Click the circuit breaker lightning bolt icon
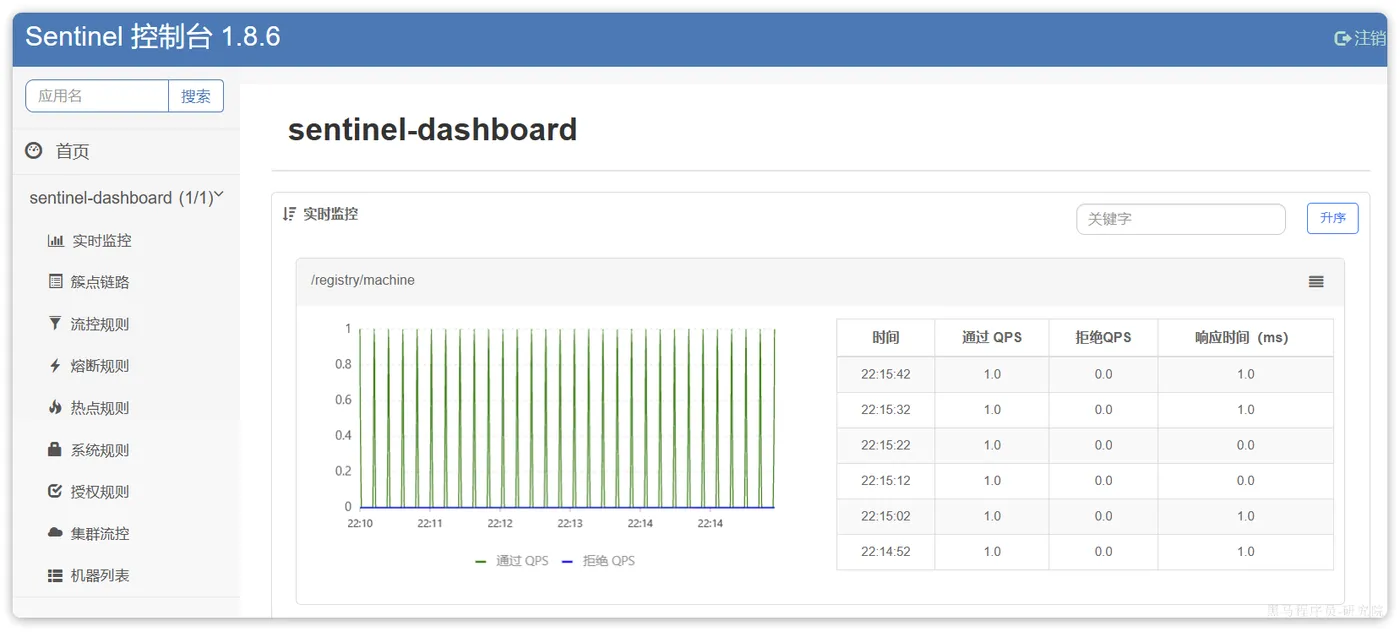The height and width of the screenshot is (632, 1400). pyautogui.click(x=55, y=366)
